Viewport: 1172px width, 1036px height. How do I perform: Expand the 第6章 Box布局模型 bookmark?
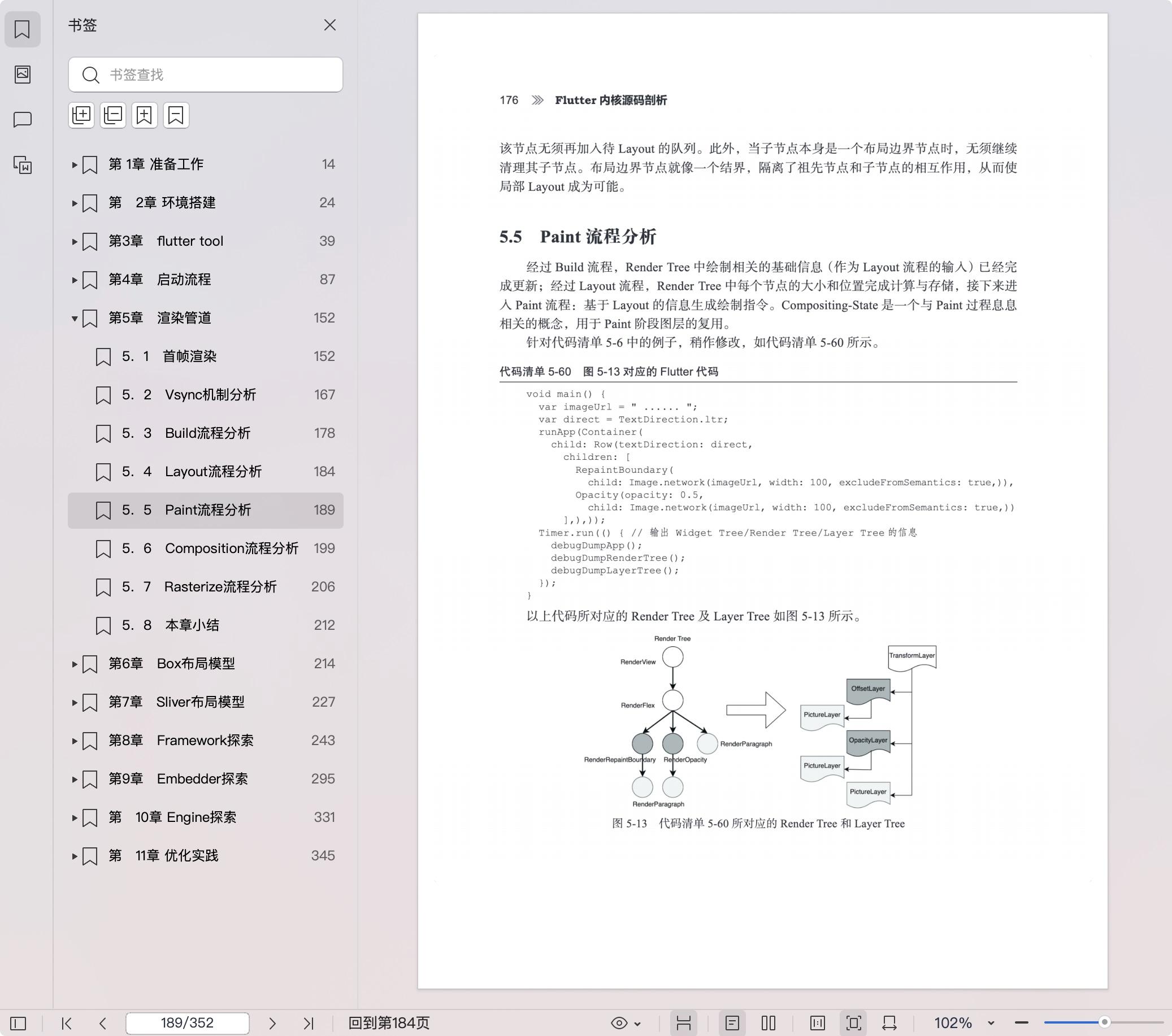coord(75,664)
